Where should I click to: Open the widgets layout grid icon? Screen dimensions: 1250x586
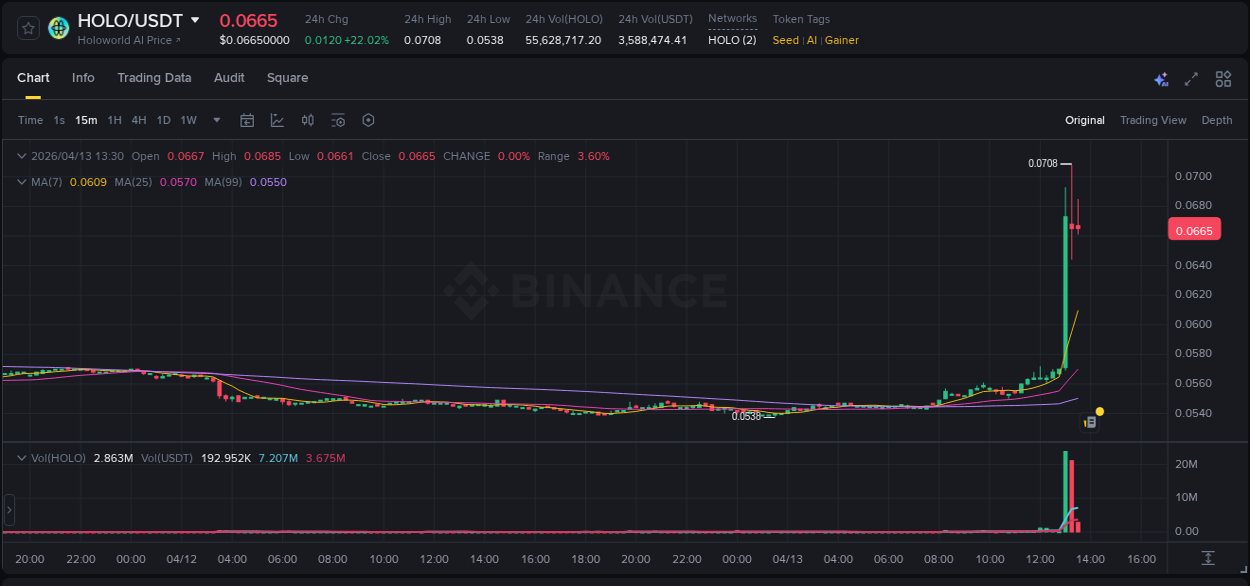(1223, 78)
